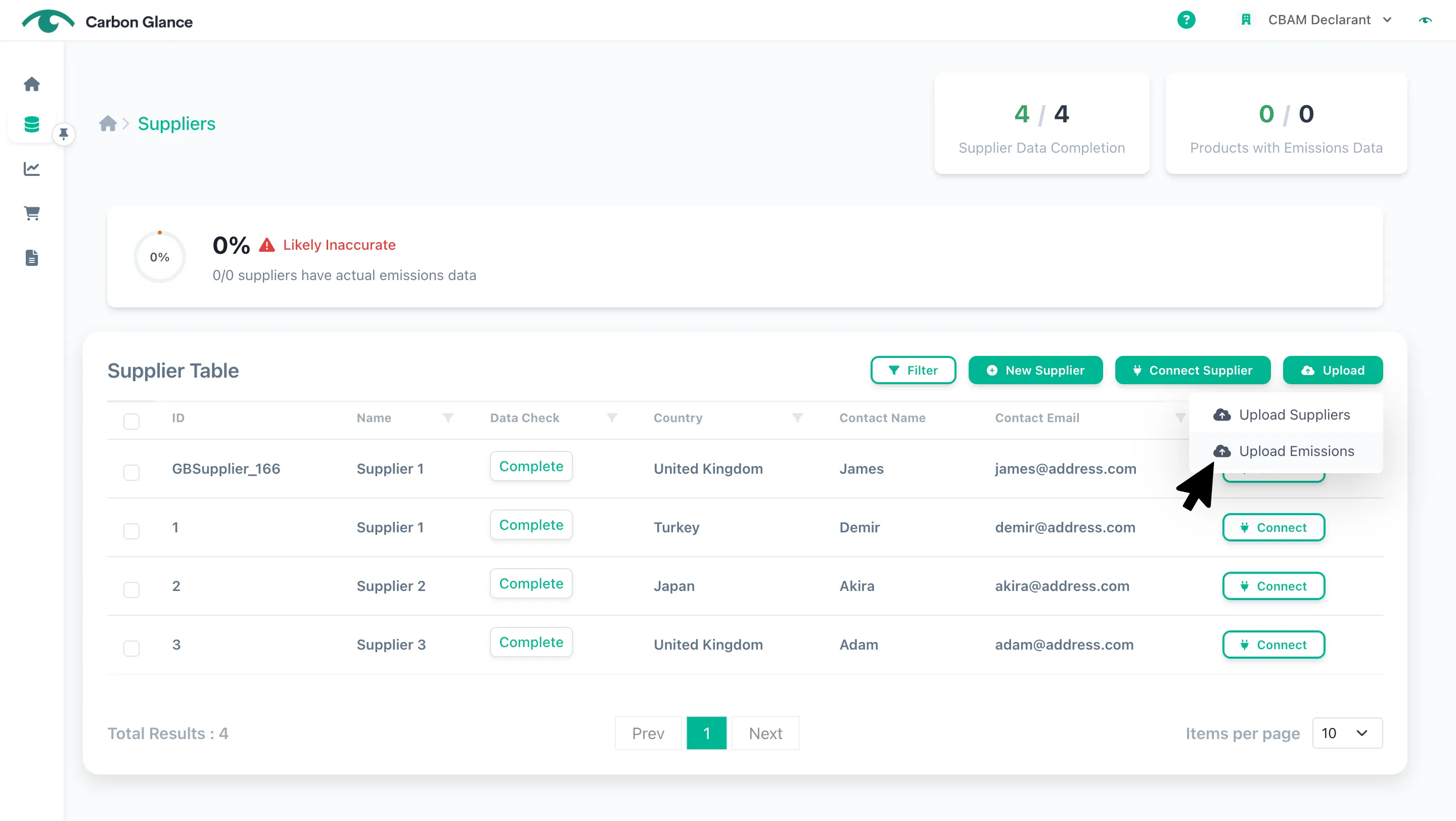Screen dimensions: 1456x821
Task: Go to the Prev page
Action: pyautogui.click(x=648, y=733)
